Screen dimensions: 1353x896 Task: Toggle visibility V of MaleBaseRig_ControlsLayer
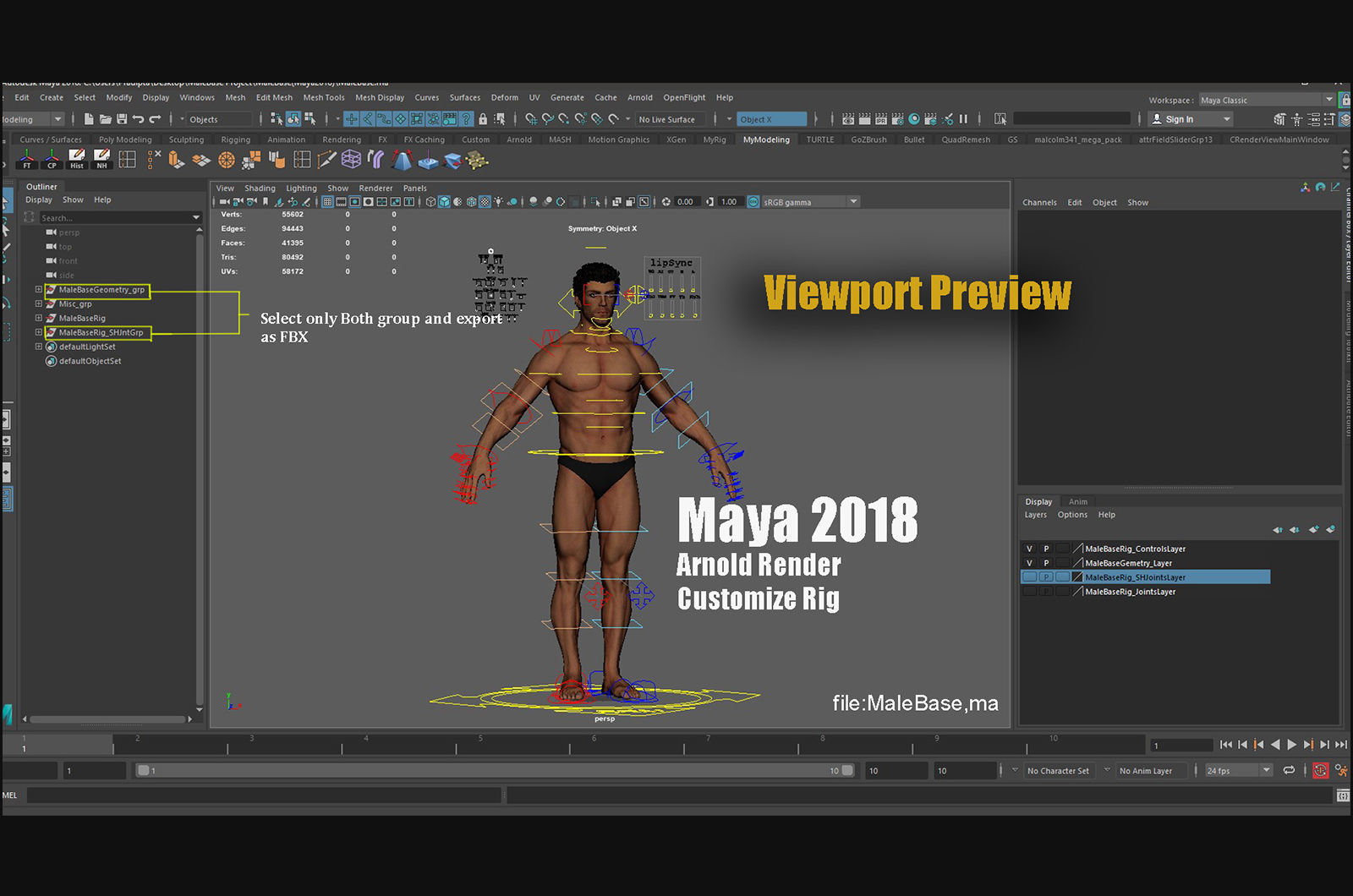[1029, 549]
